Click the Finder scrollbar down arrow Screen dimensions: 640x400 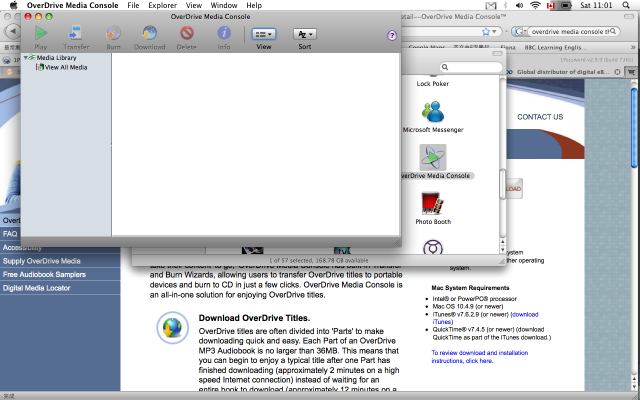[x=502, y=249]
